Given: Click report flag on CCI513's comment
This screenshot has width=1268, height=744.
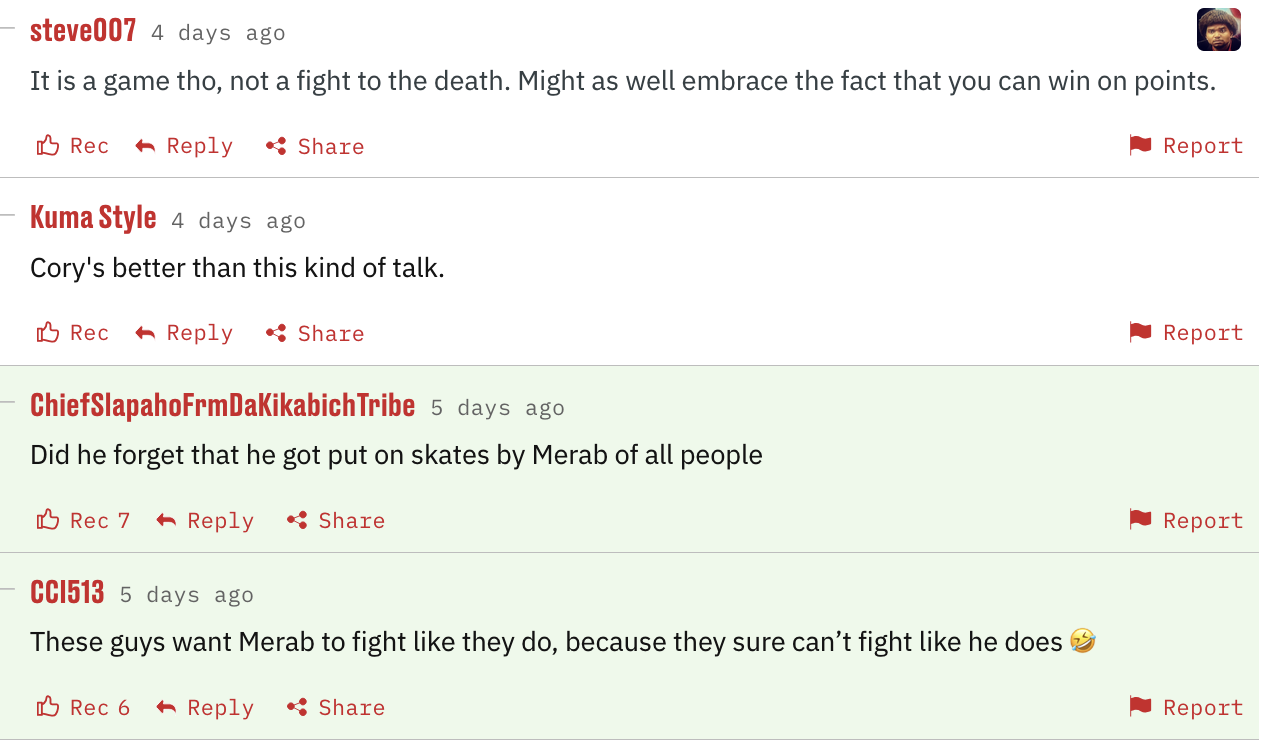Looking at the screenshot, I should pos(1140,707).
